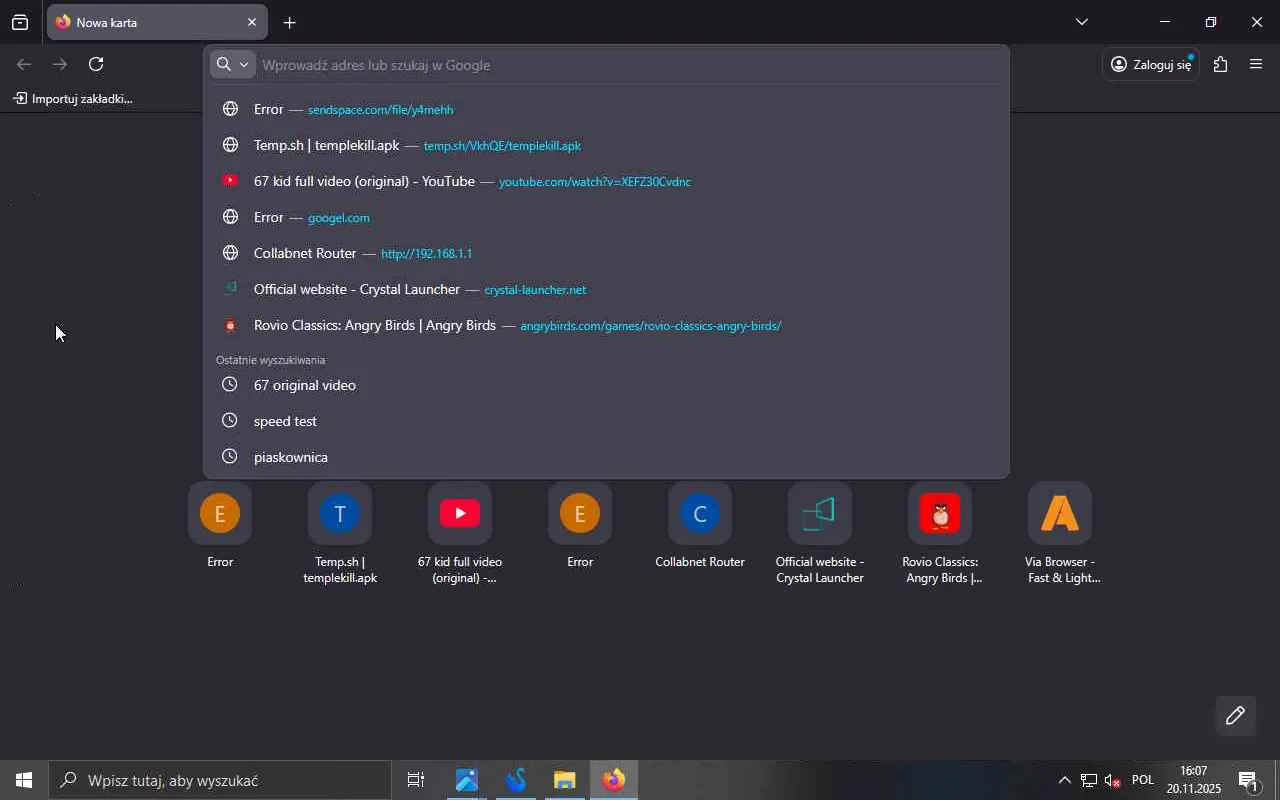This screenshot has width=1280, height=800.
Task: Open the Firefox hamburger application menu
Action: tap(1256, 64)
